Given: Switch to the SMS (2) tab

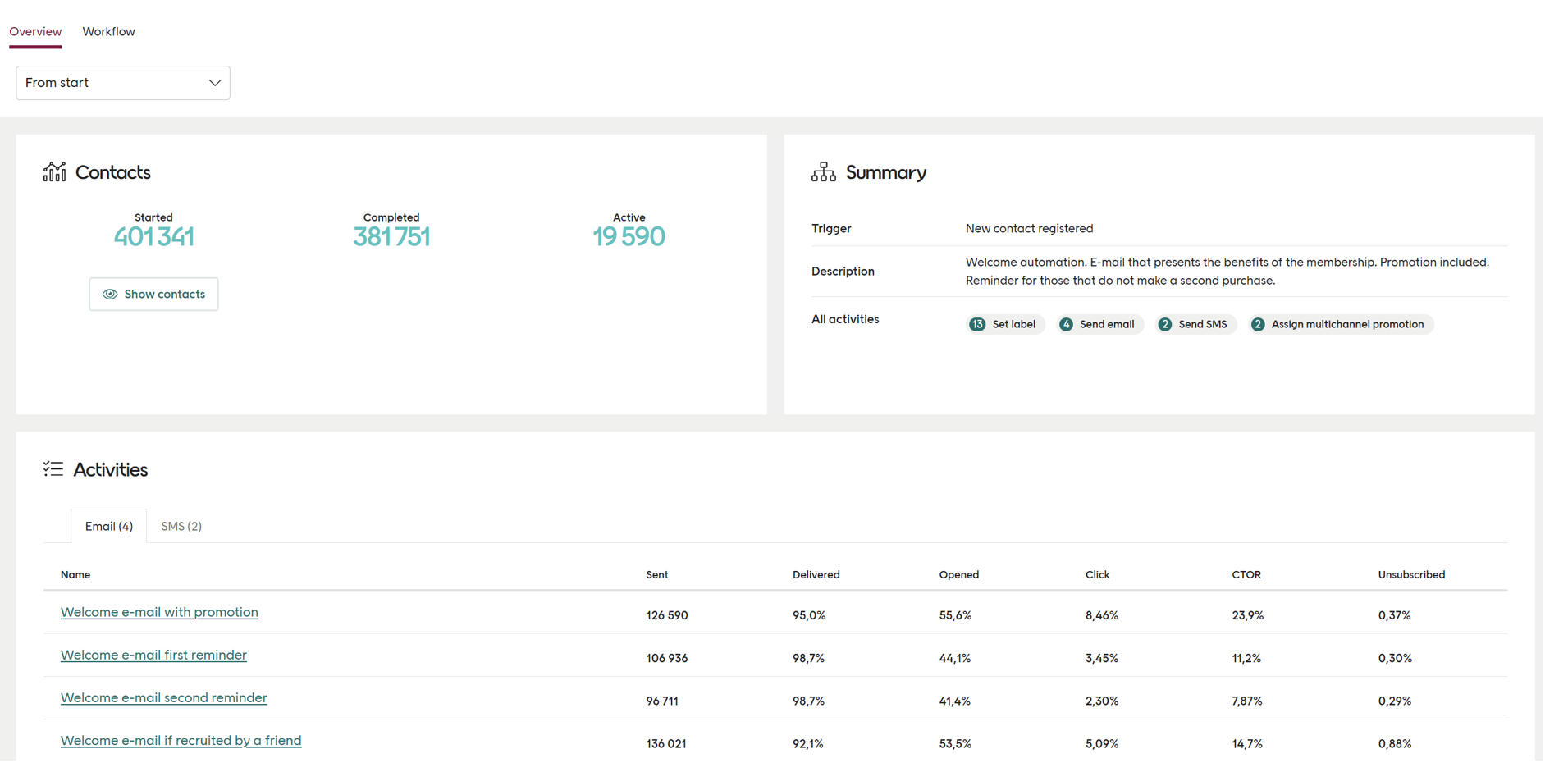Looking at the screenshot, I should coord(181,526).
